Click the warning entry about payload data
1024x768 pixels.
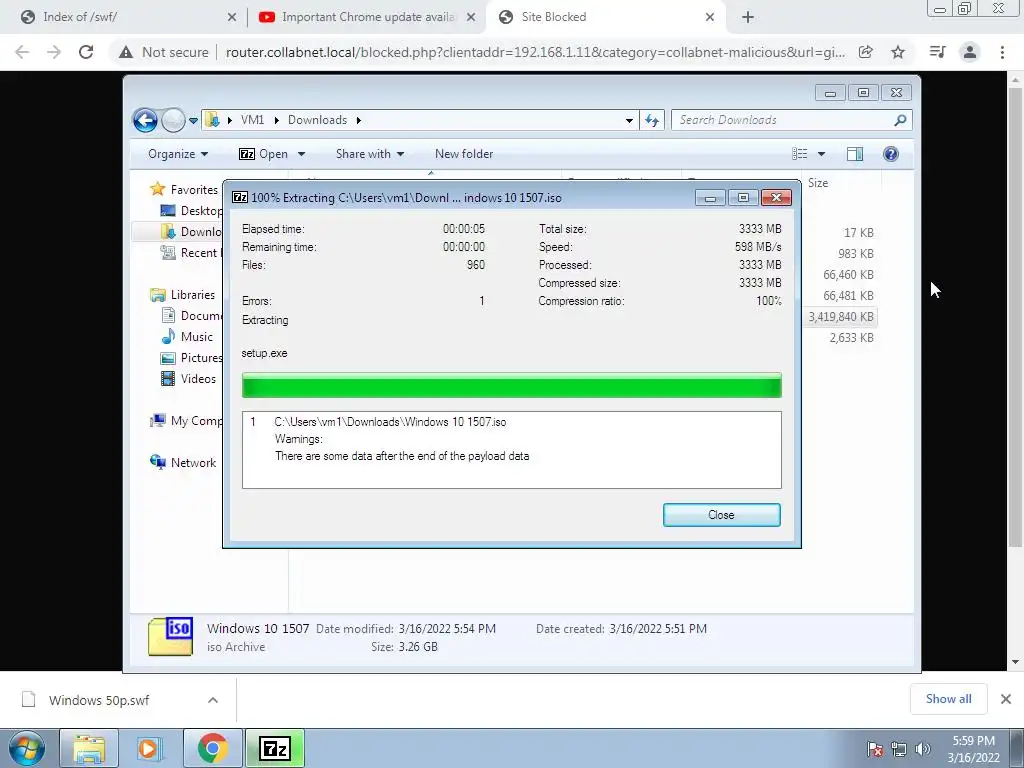[402, 456]
